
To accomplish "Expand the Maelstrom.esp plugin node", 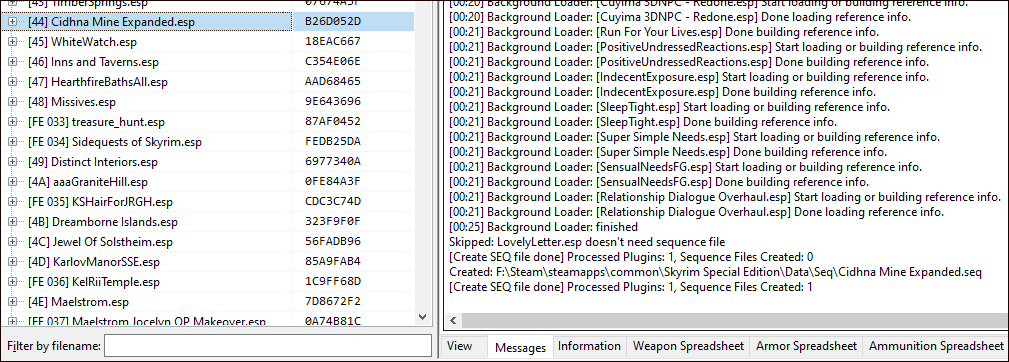I will click(x=13, y=302).
